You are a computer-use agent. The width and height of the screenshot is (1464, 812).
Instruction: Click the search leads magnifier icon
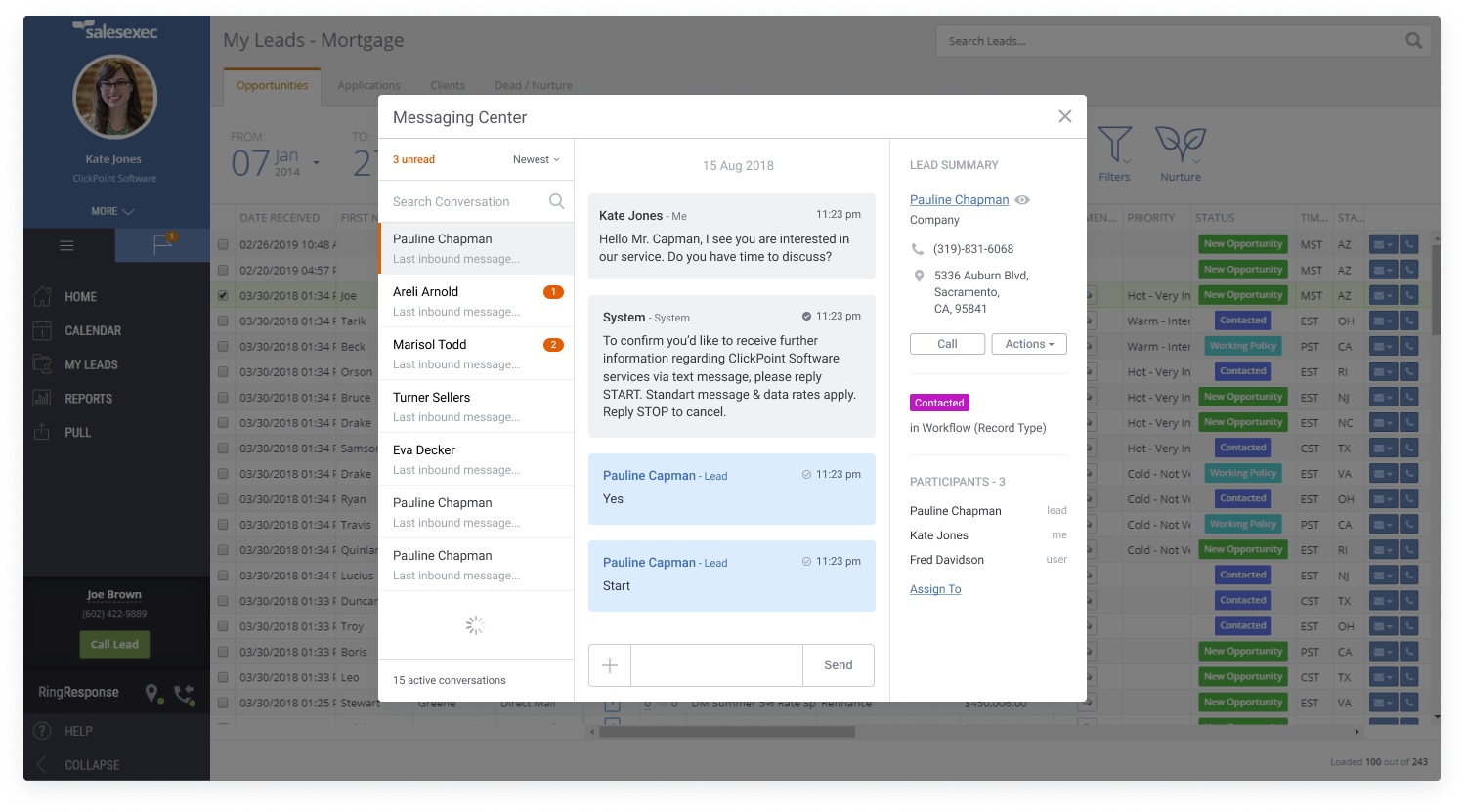click(x=1413, y=41)
